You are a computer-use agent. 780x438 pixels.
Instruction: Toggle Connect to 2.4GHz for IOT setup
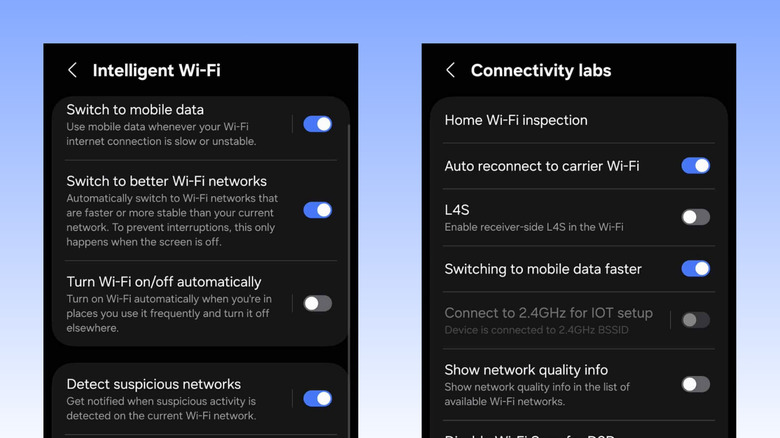click(695, 320)
